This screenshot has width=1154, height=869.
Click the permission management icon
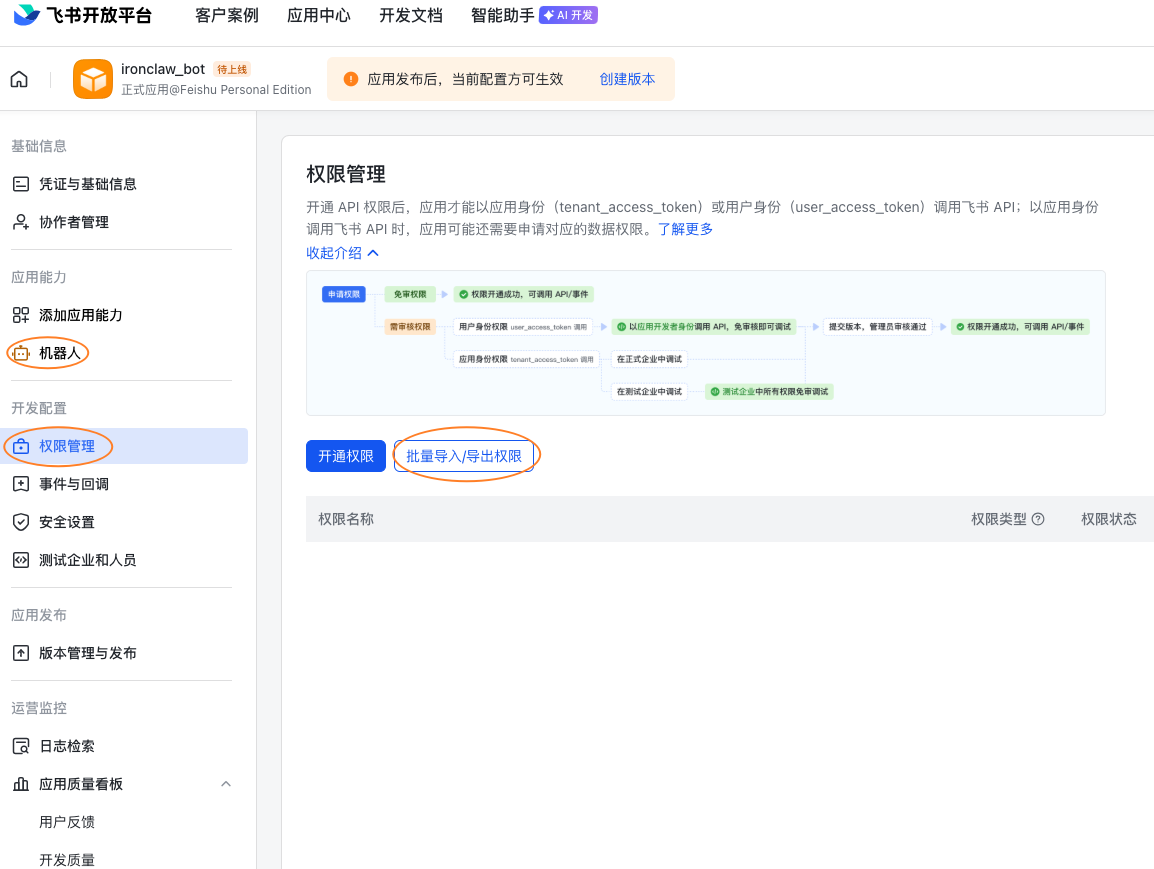21,446
